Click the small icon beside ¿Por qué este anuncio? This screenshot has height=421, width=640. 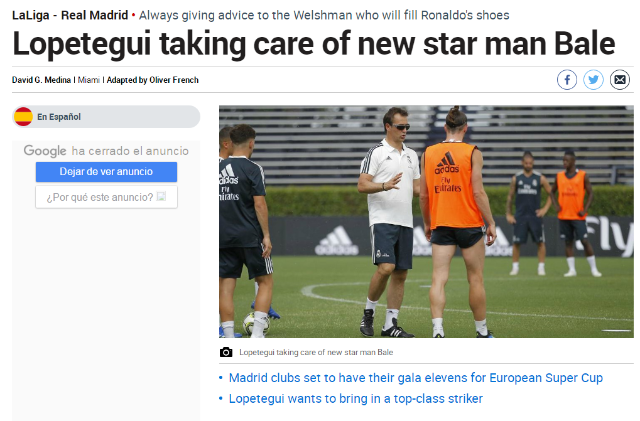(x=162, y=197)
